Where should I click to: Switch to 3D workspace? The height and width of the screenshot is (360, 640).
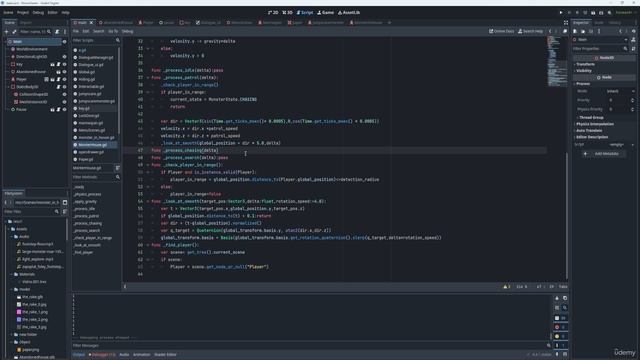(287, 13)
